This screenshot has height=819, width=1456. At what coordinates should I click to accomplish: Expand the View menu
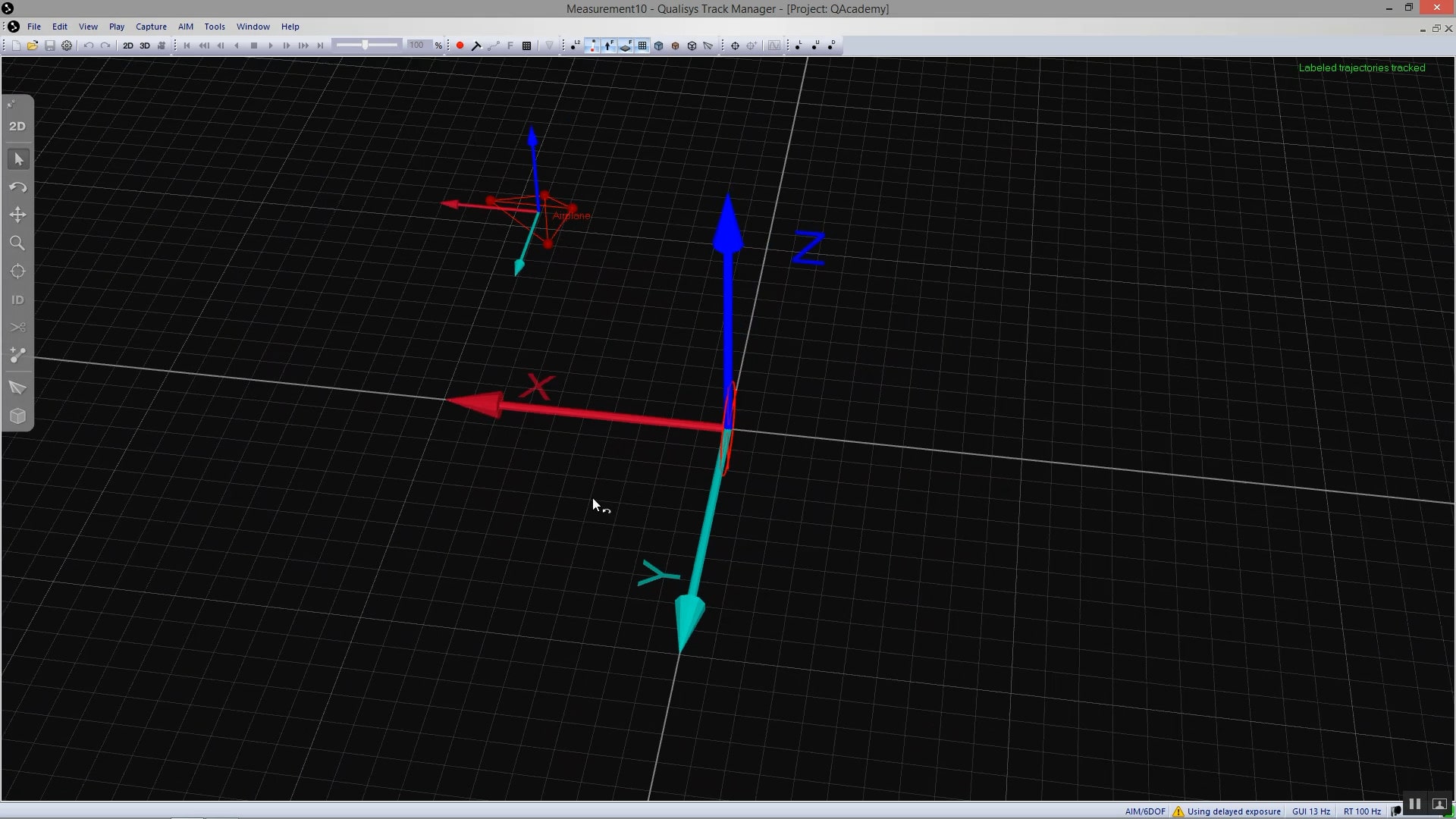click(88, 27)
